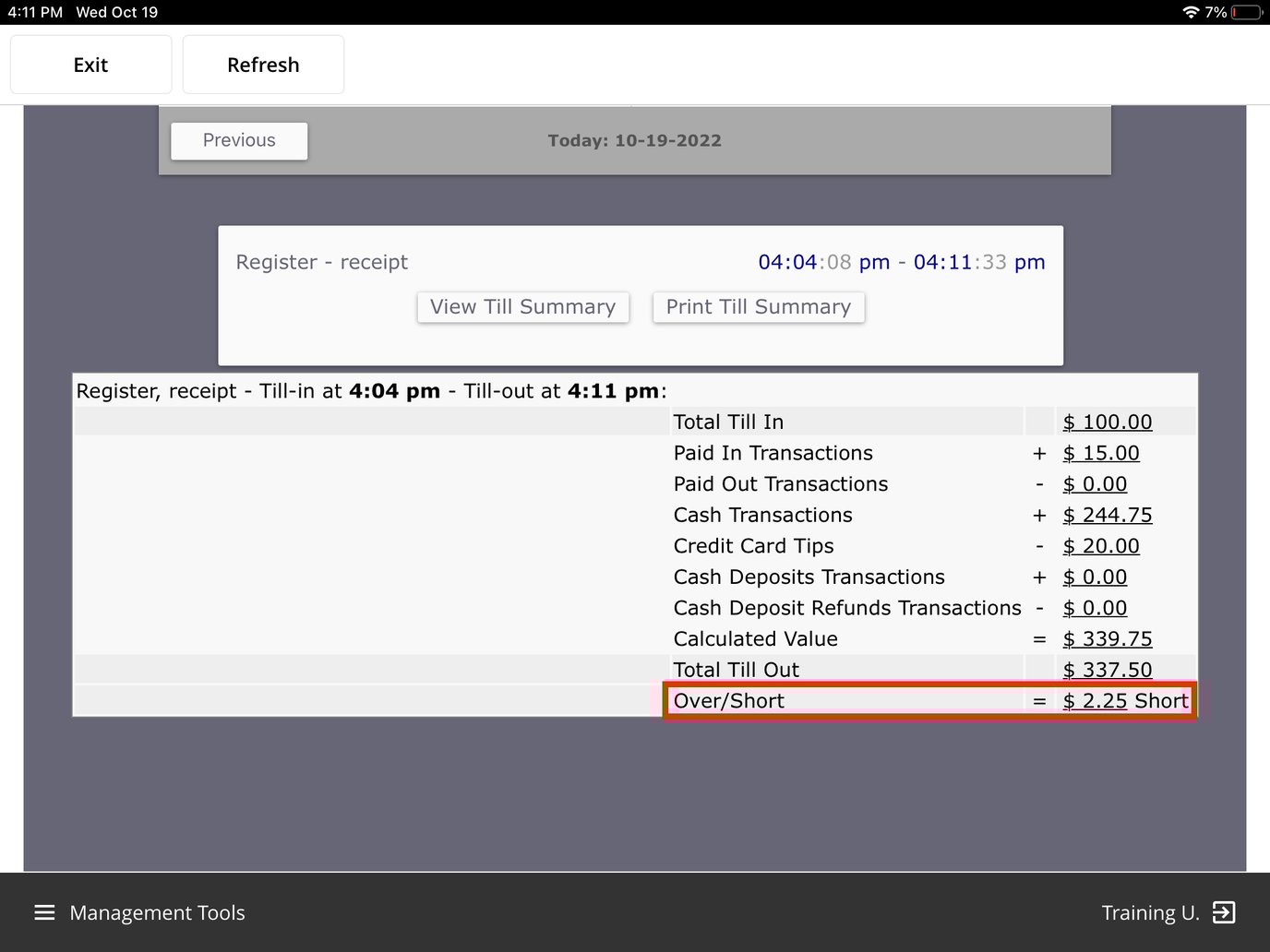Click Print Till Summary
The height and width of the screenshot is (952, 1270).
click(758, 306)
